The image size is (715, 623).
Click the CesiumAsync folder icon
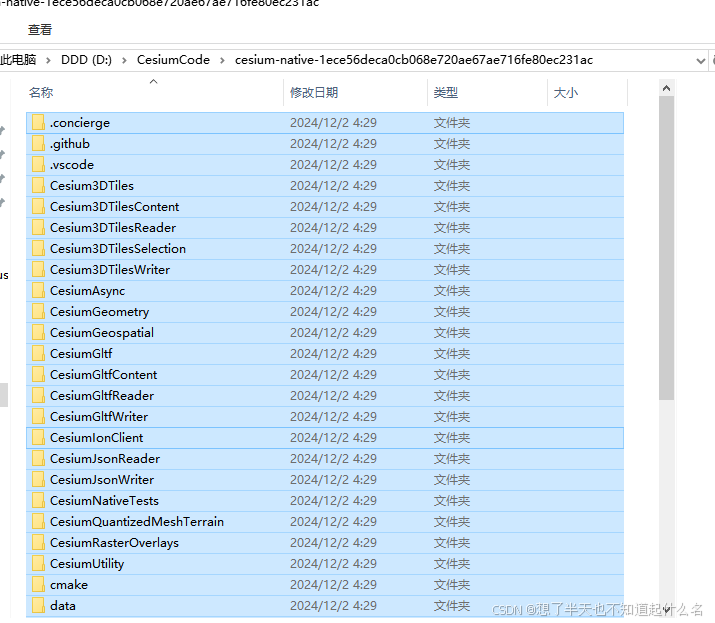pyautogui.click(x=38, y=291)
